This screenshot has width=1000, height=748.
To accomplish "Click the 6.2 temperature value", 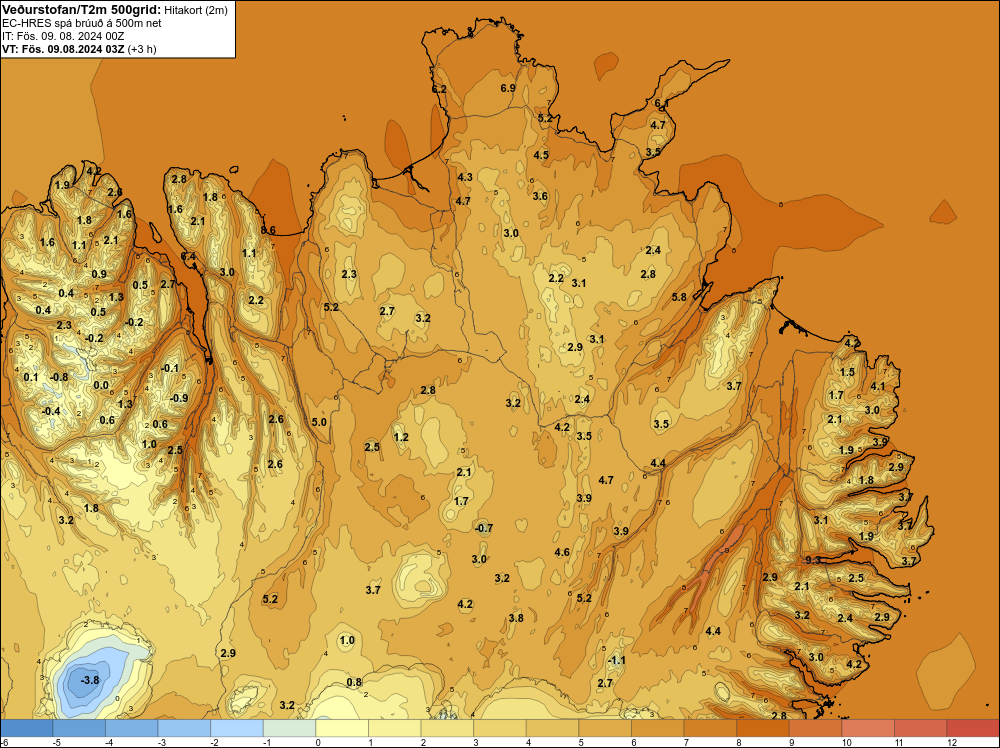I will pos(439,89).
